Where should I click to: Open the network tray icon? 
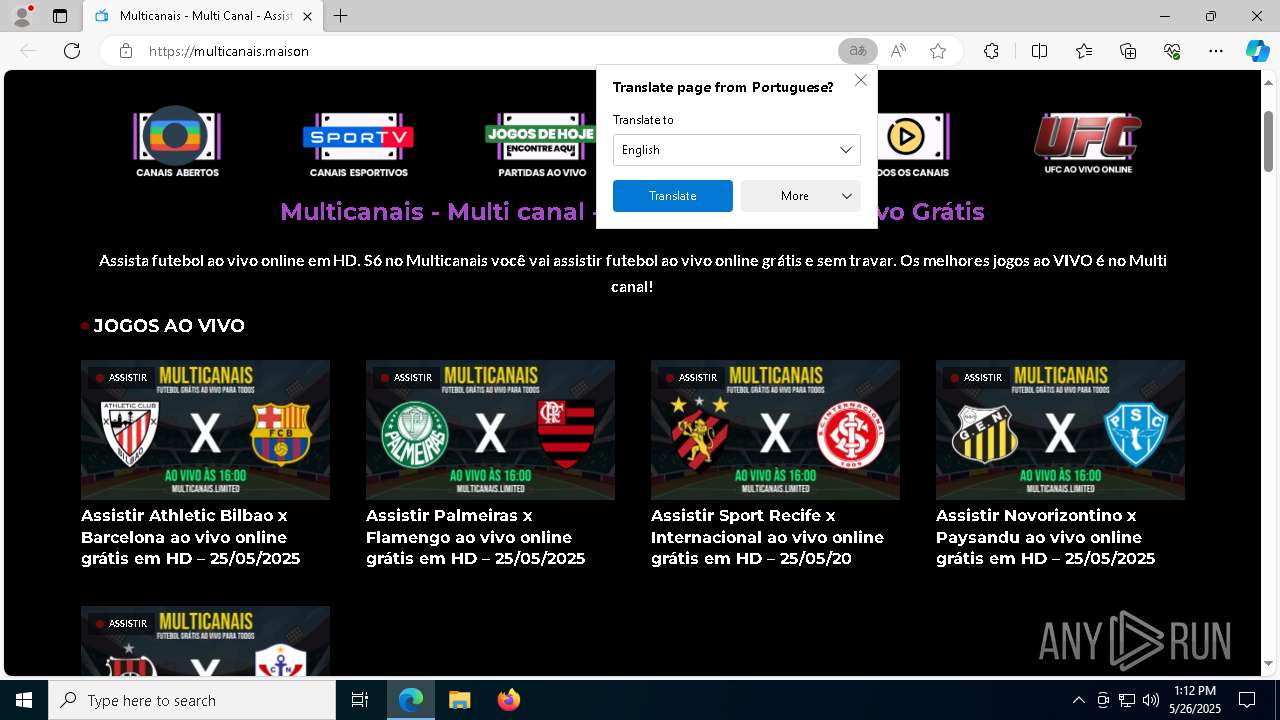tap(1127, 700)
